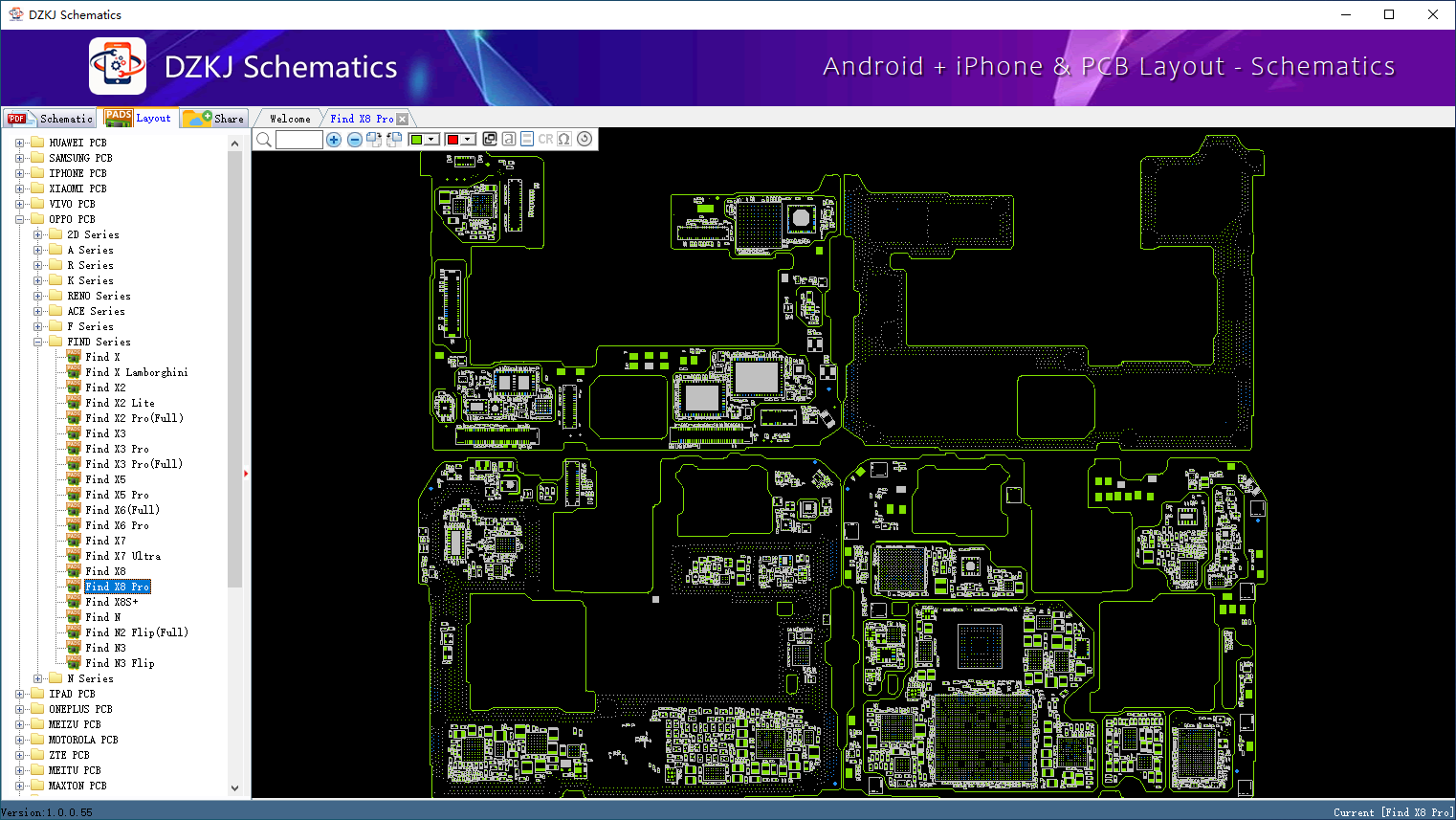The width and height of the screenshot is (1456, 820).
Task: Toggle the text label 'a' icon
Action: [x=509, y=139]
